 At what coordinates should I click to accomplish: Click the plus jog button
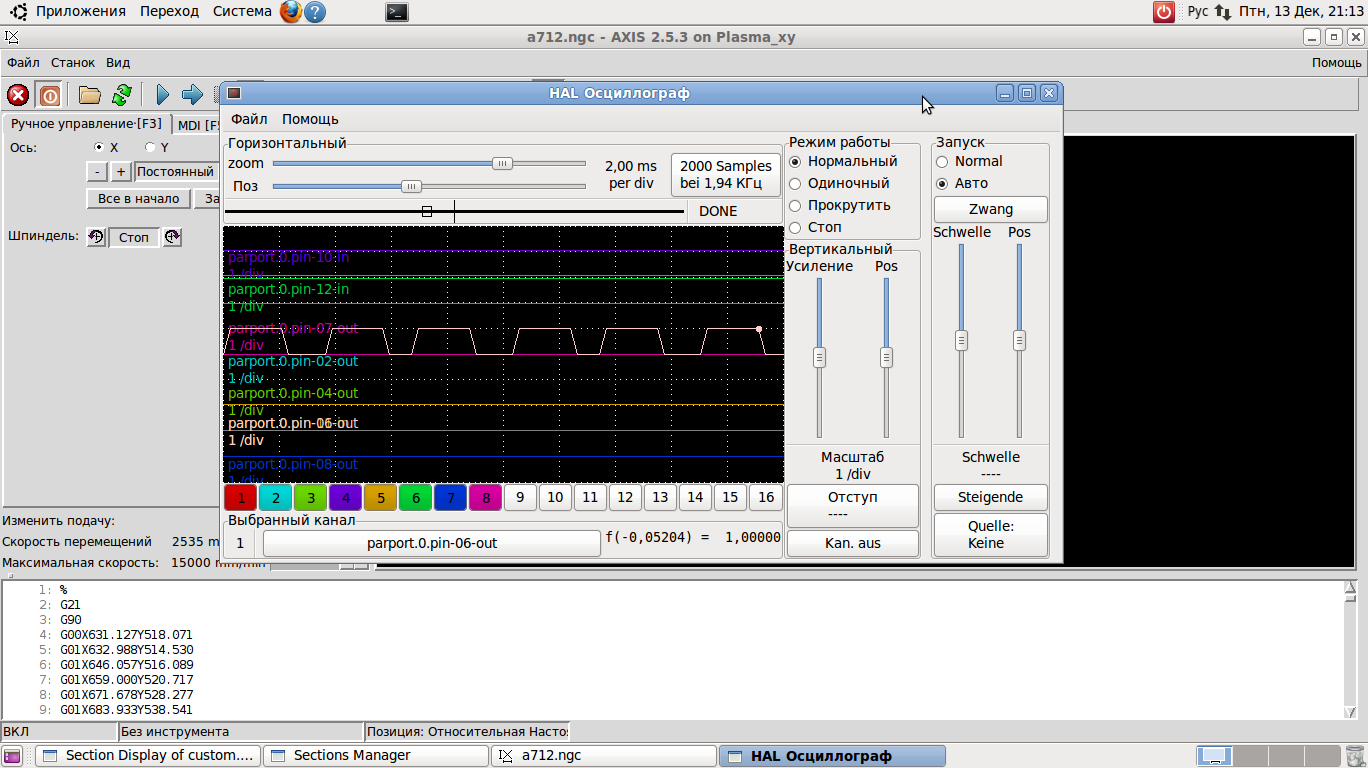pos(121,171)
